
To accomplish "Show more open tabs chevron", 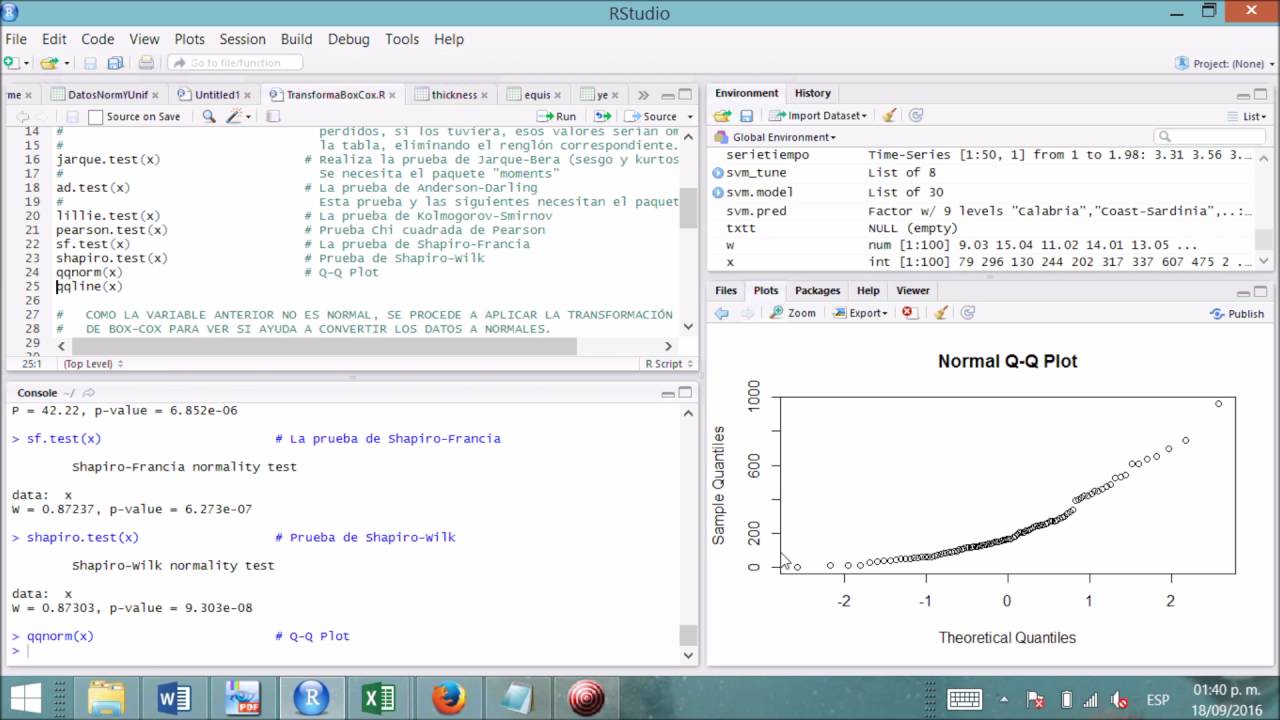I will tap(644, 95).
